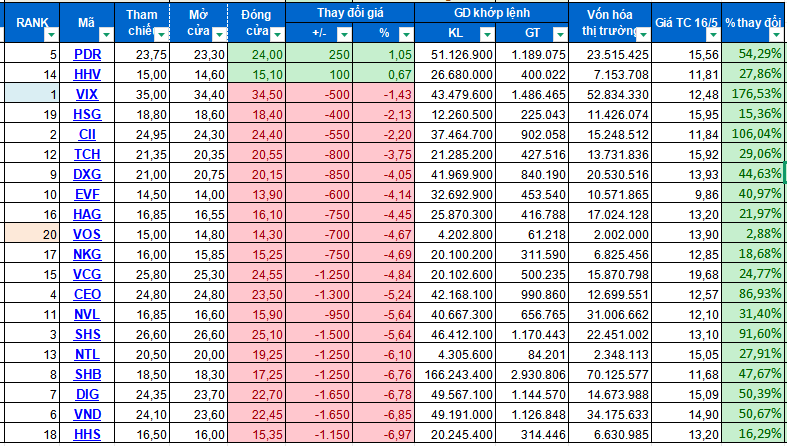Open the VOS ticker link
Viewport: 787px width, 446px height.
pos(87,234)
